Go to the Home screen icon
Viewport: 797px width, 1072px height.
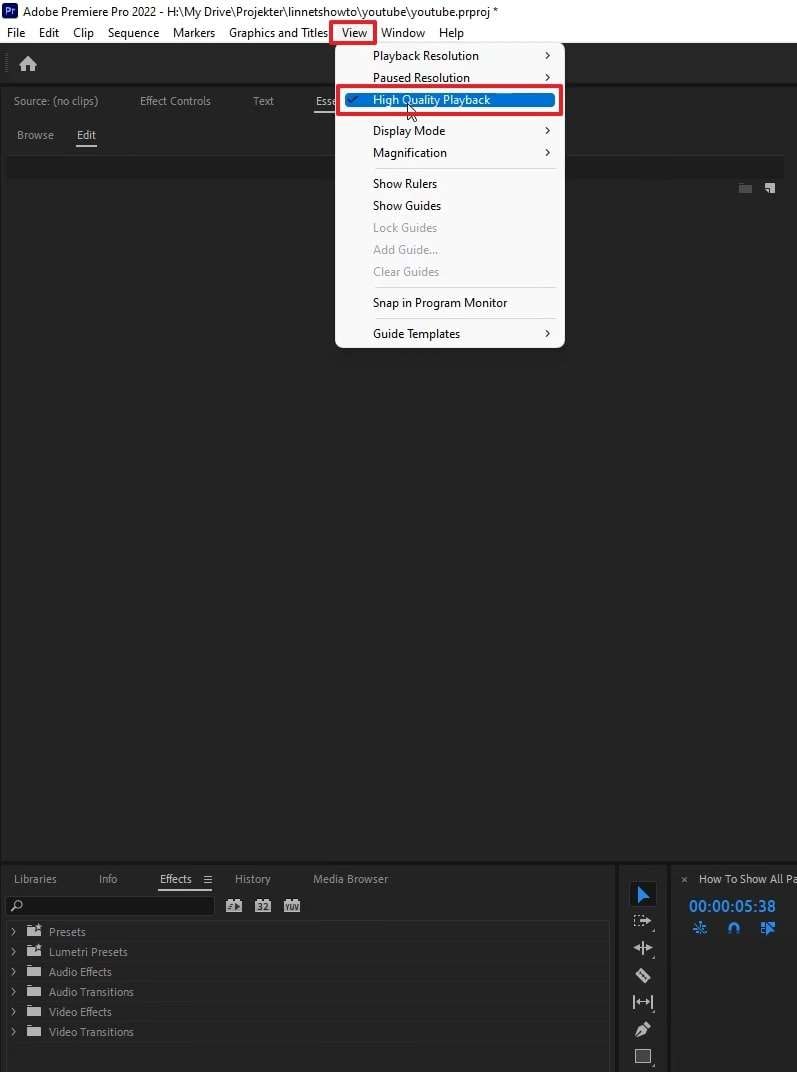pos(28,64)
